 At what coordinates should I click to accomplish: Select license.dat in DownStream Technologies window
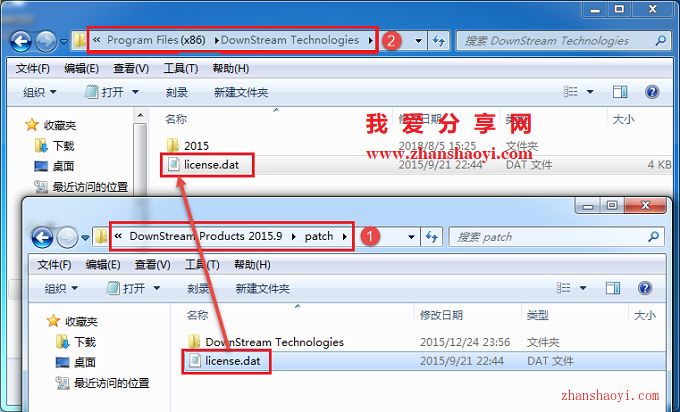coord(204,165)
